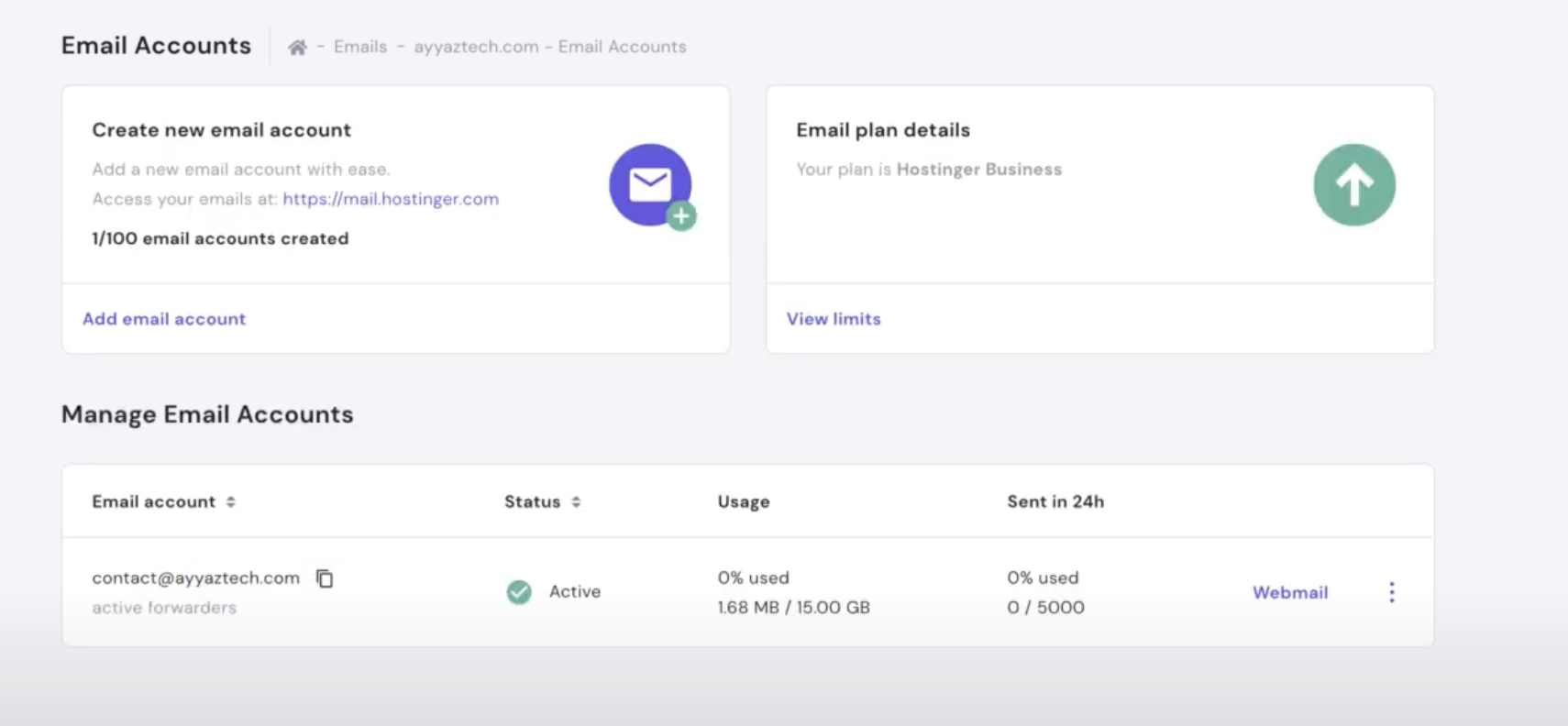Click the home icon in the breadcrumb

(x=297, y=48)
